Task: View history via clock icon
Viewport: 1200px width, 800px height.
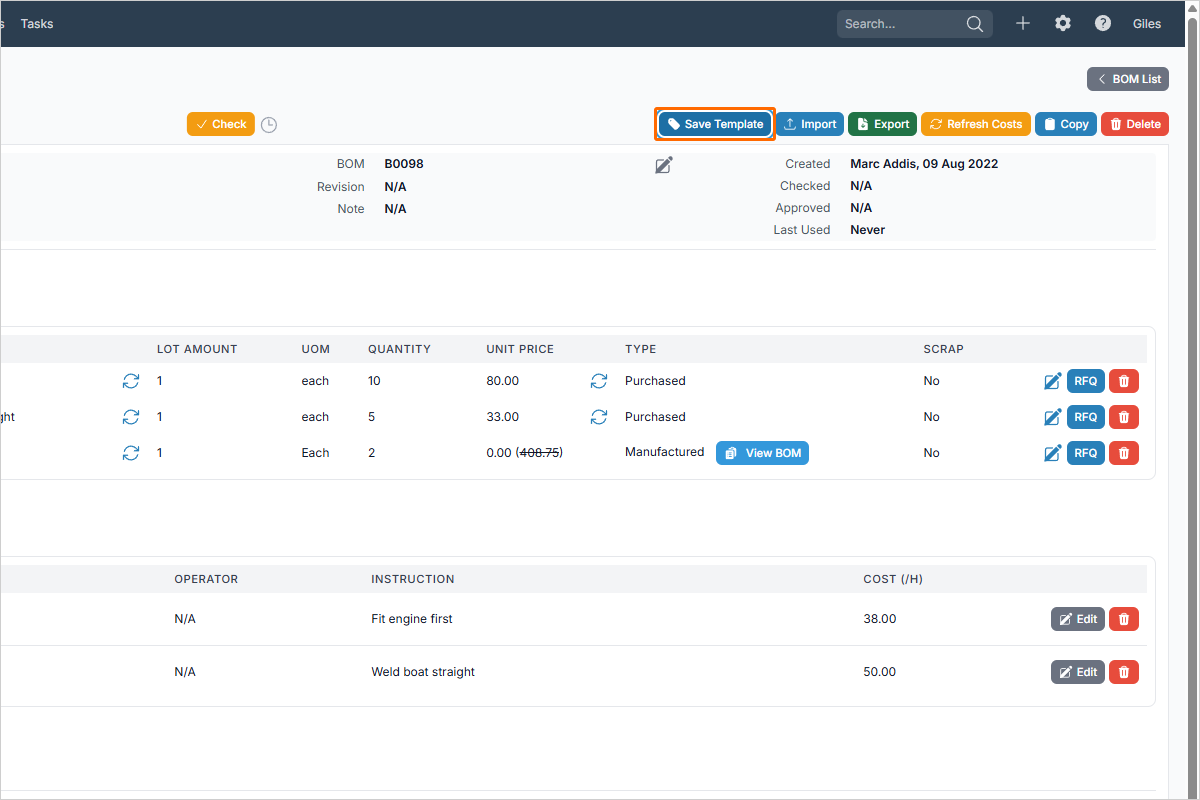Action: (x=269, y=125)
